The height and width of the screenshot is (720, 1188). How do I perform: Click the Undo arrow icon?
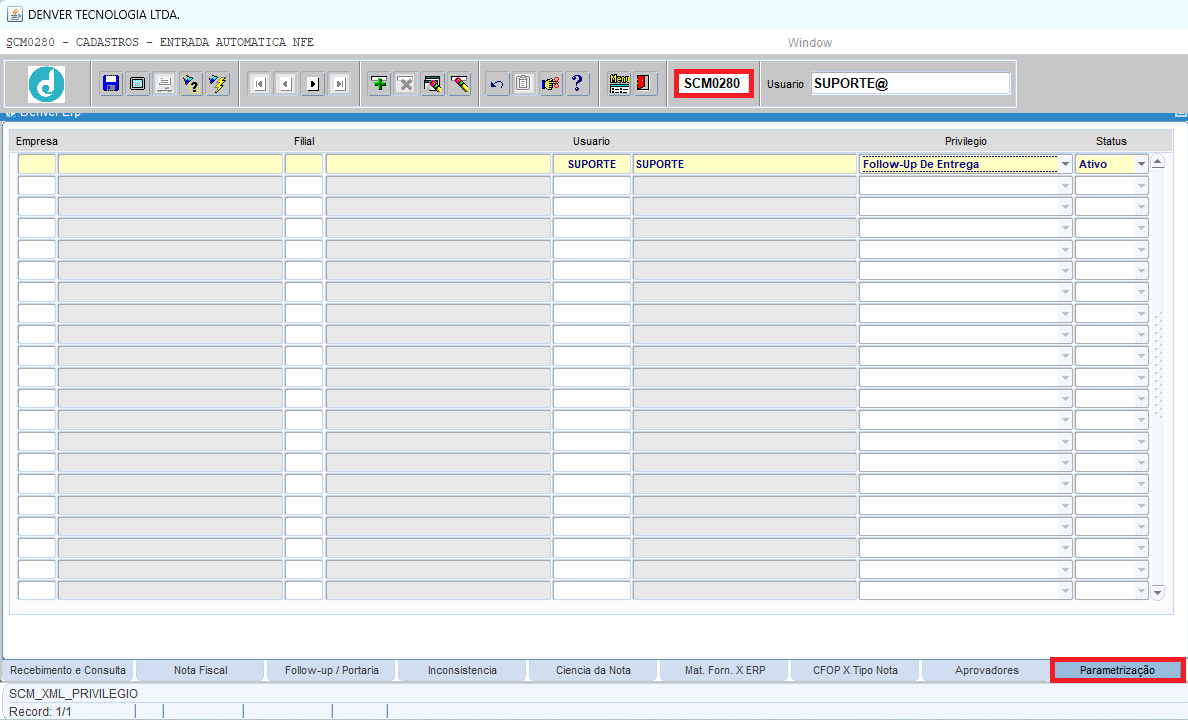497,83
